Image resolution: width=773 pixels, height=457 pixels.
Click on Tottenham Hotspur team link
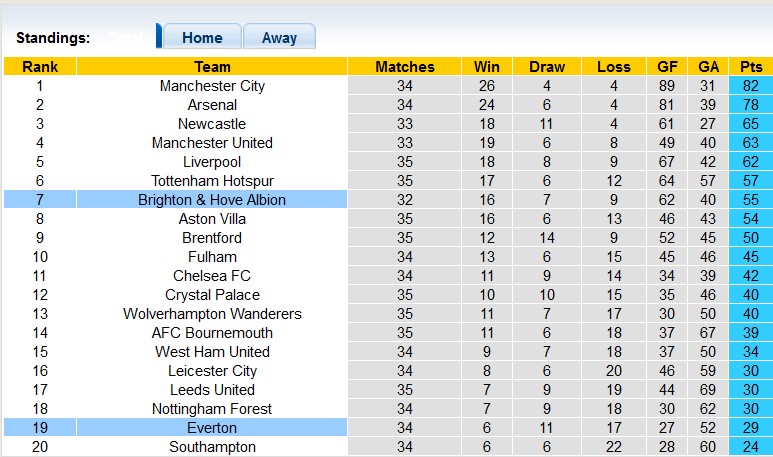point(212,181)
